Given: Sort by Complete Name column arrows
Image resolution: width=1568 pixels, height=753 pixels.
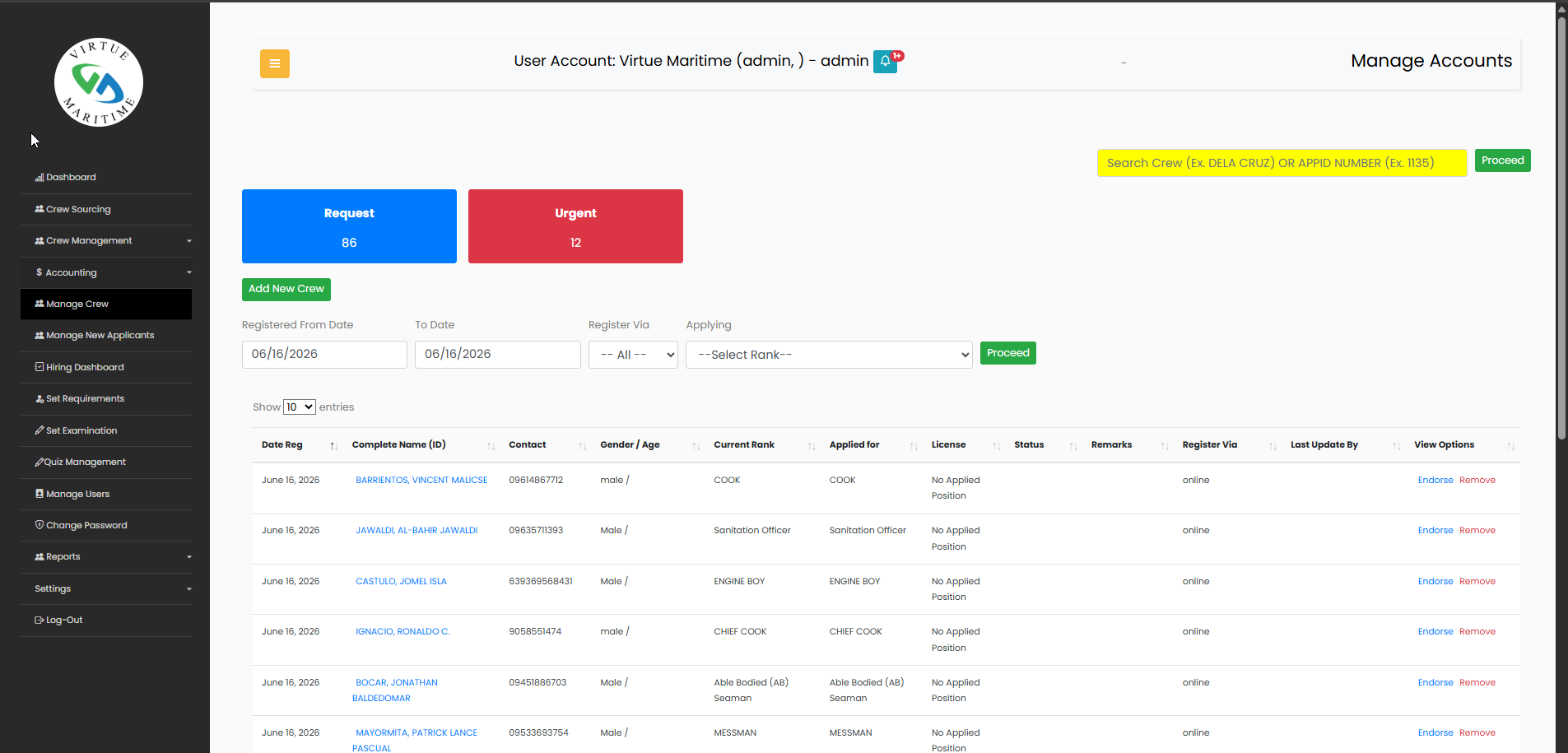Looking at the screenshot, I should pyautogui.click(x=491, y=445).
